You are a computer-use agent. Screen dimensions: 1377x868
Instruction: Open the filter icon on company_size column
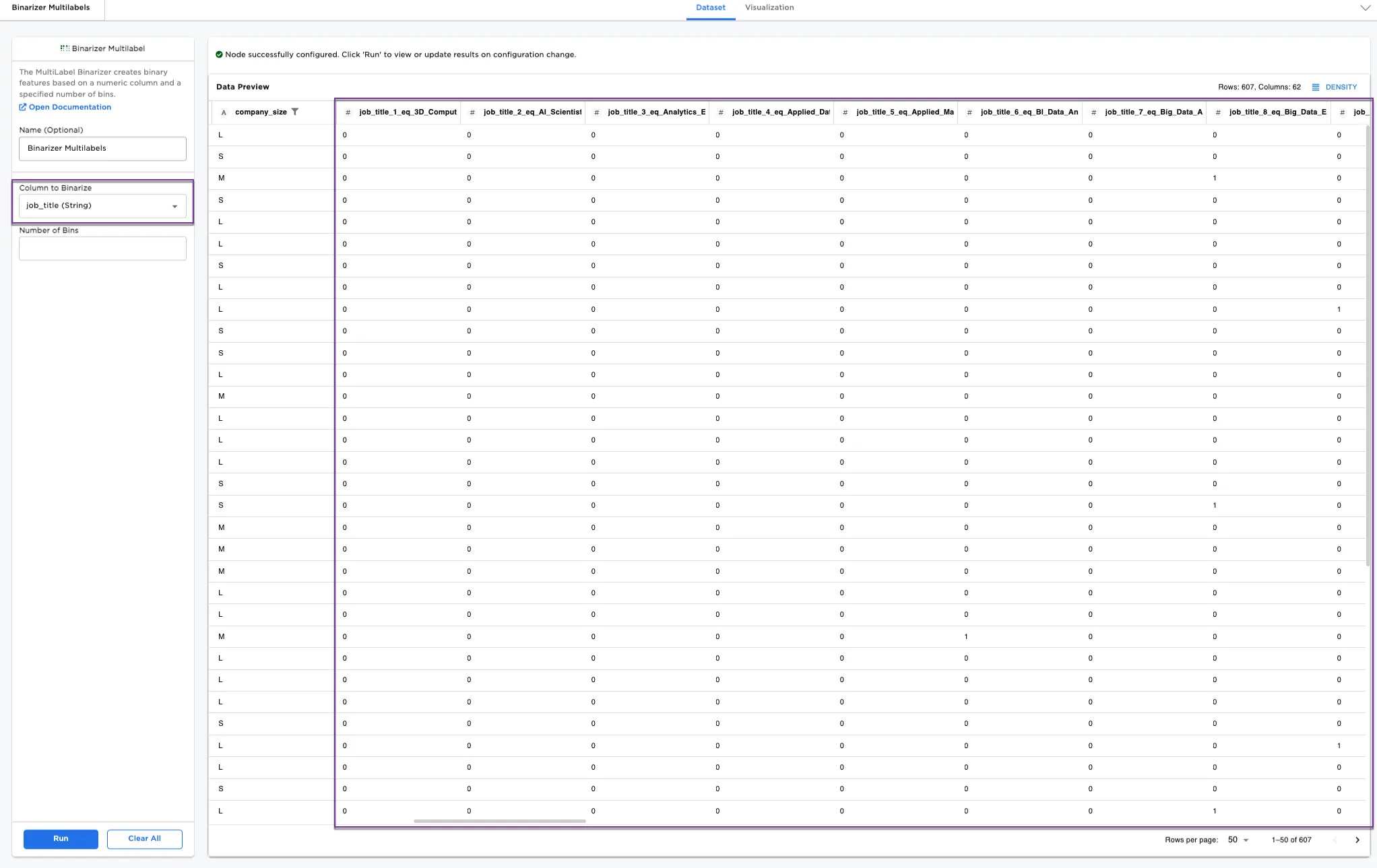click(295, 112)
